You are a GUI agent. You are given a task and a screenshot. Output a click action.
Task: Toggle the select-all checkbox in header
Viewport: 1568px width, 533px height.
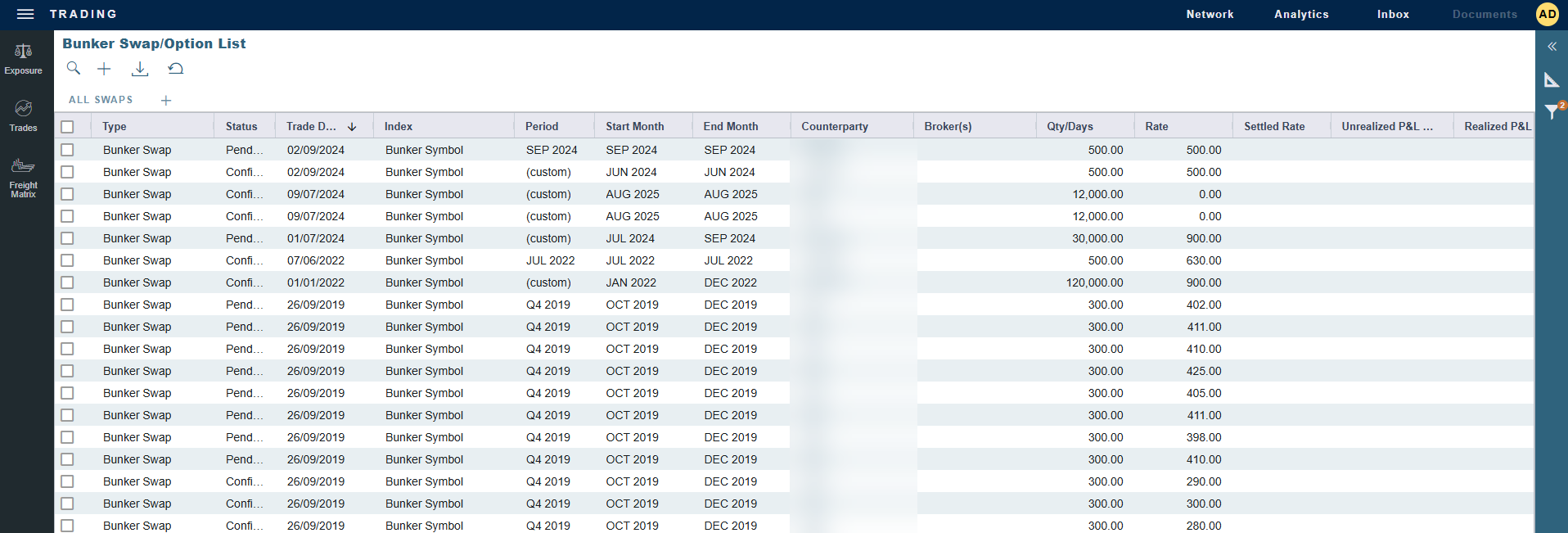tap(67, 127)
